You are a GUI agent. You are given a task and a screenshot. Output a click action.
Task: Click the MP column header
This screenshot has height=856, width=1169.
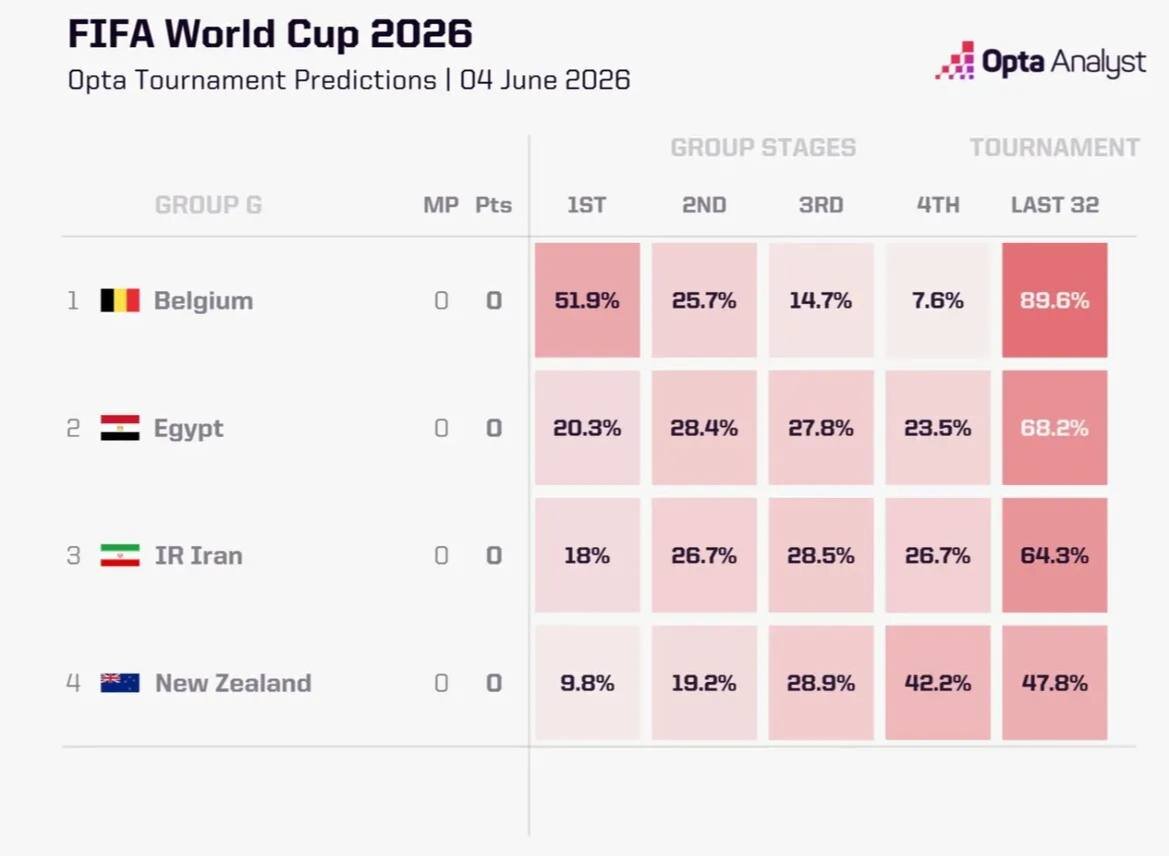441,205
